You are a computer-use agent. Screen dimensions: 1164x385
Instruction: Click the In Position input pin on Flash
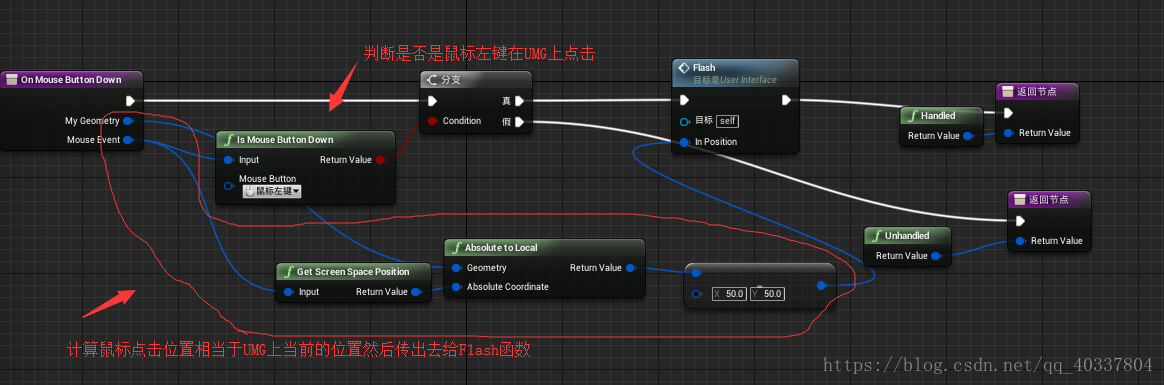pyautogui.click(x=684, y=142)
